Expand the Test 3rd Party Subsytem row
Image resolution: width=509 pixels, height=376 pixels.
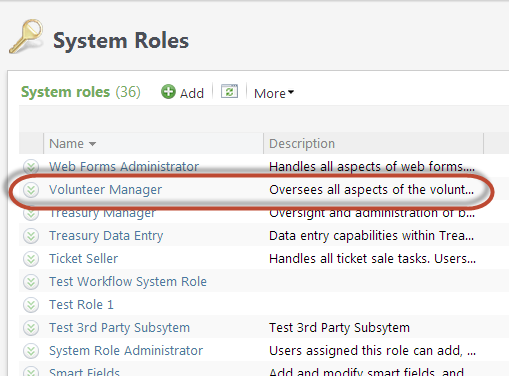tap(31, 328)
